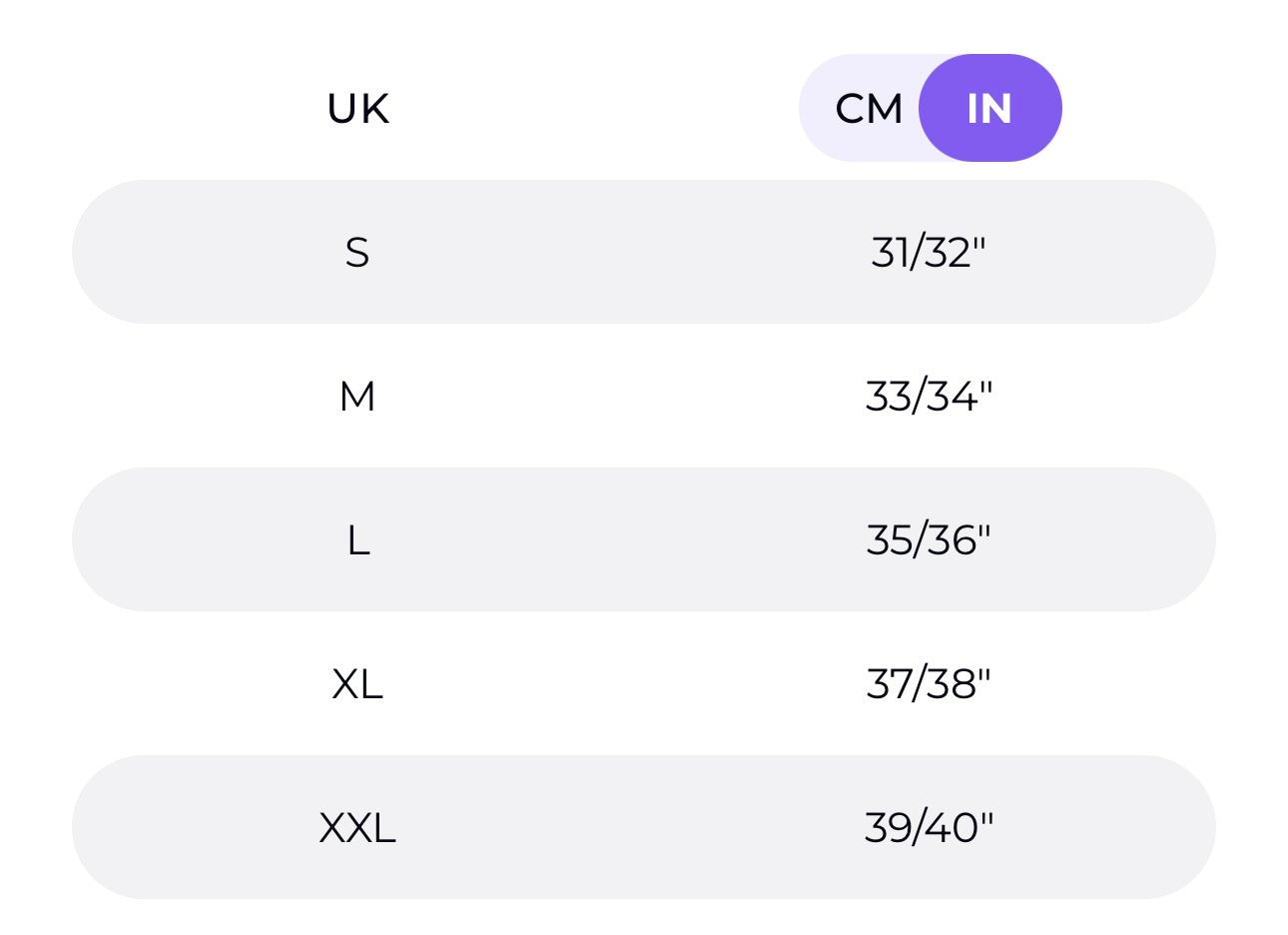1288x935 pixels.
Task: Click the white XL row between columns
Action: click(639, 684)
